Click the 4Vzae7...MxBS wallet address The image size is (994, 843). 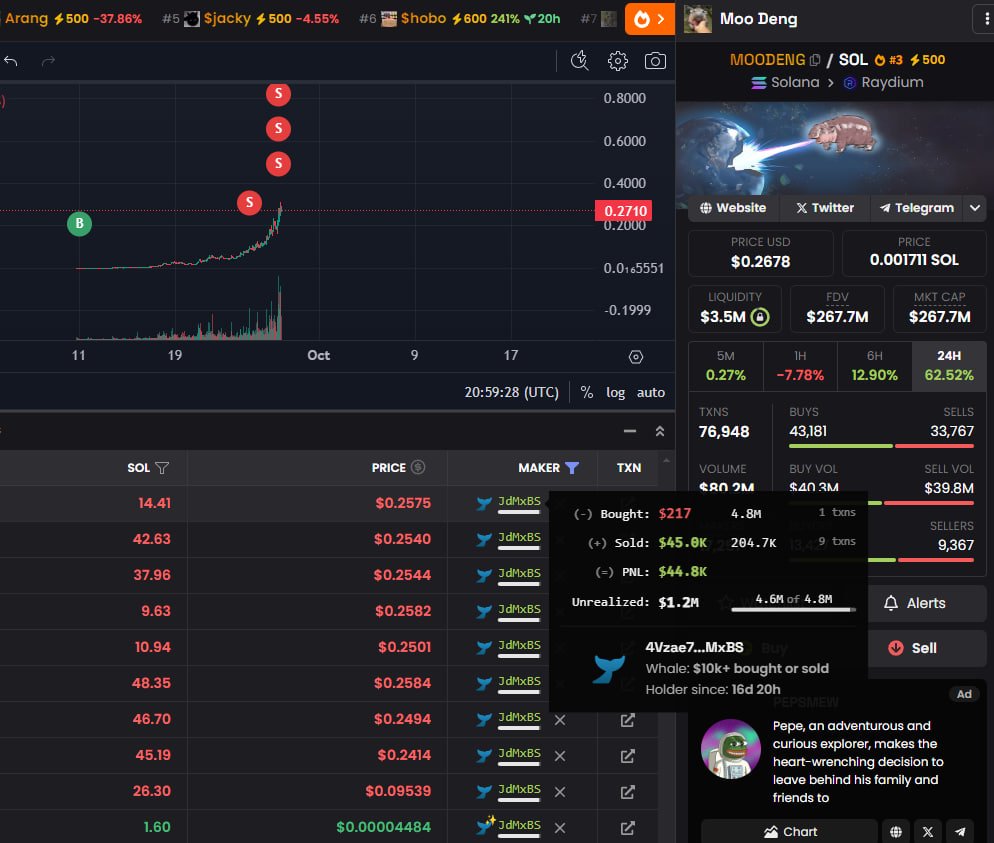[694, 647]
